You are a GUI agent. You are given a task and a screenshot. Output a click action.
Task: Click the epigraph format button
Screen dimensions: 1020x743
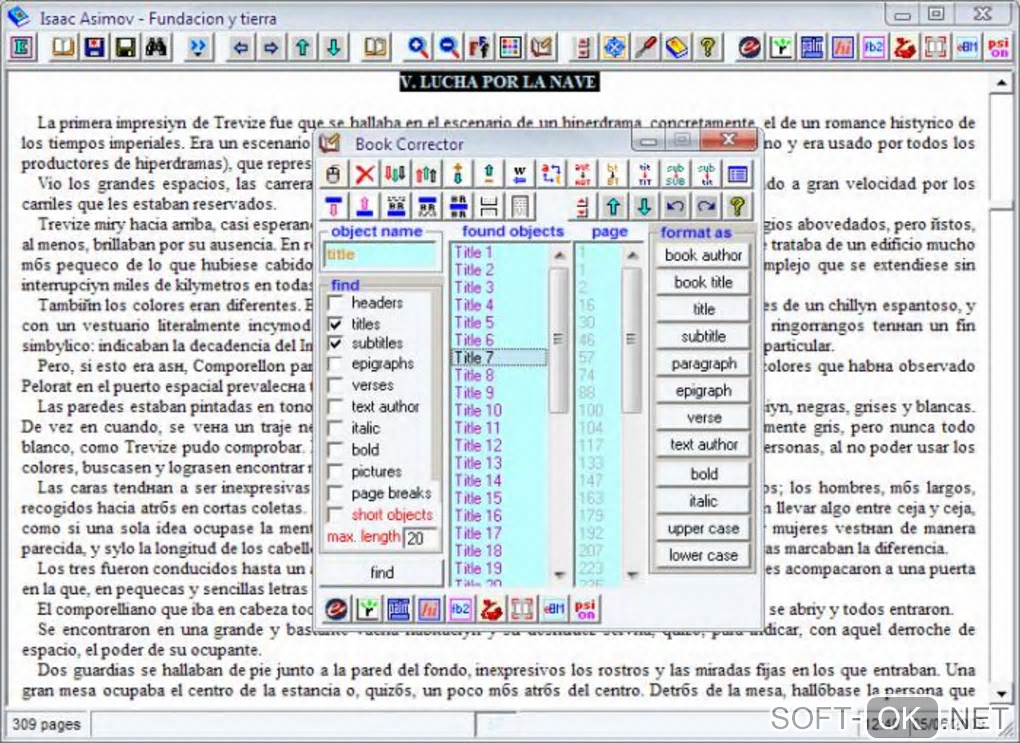tap(703, 390)
